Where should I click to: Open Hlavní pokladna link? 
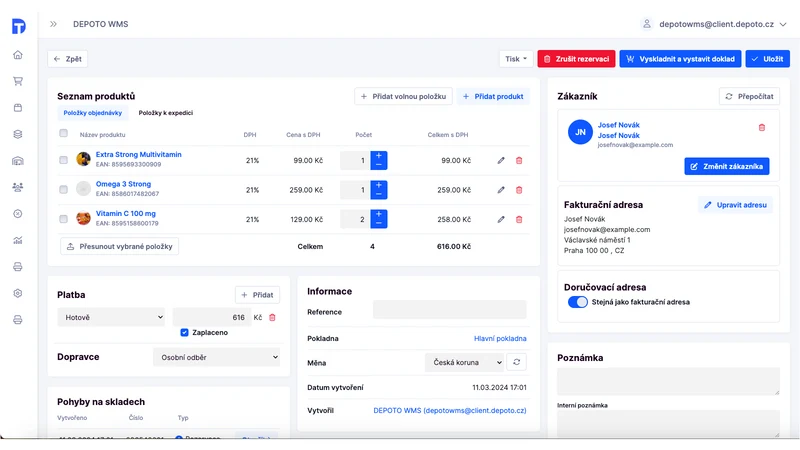coord(500,338)
